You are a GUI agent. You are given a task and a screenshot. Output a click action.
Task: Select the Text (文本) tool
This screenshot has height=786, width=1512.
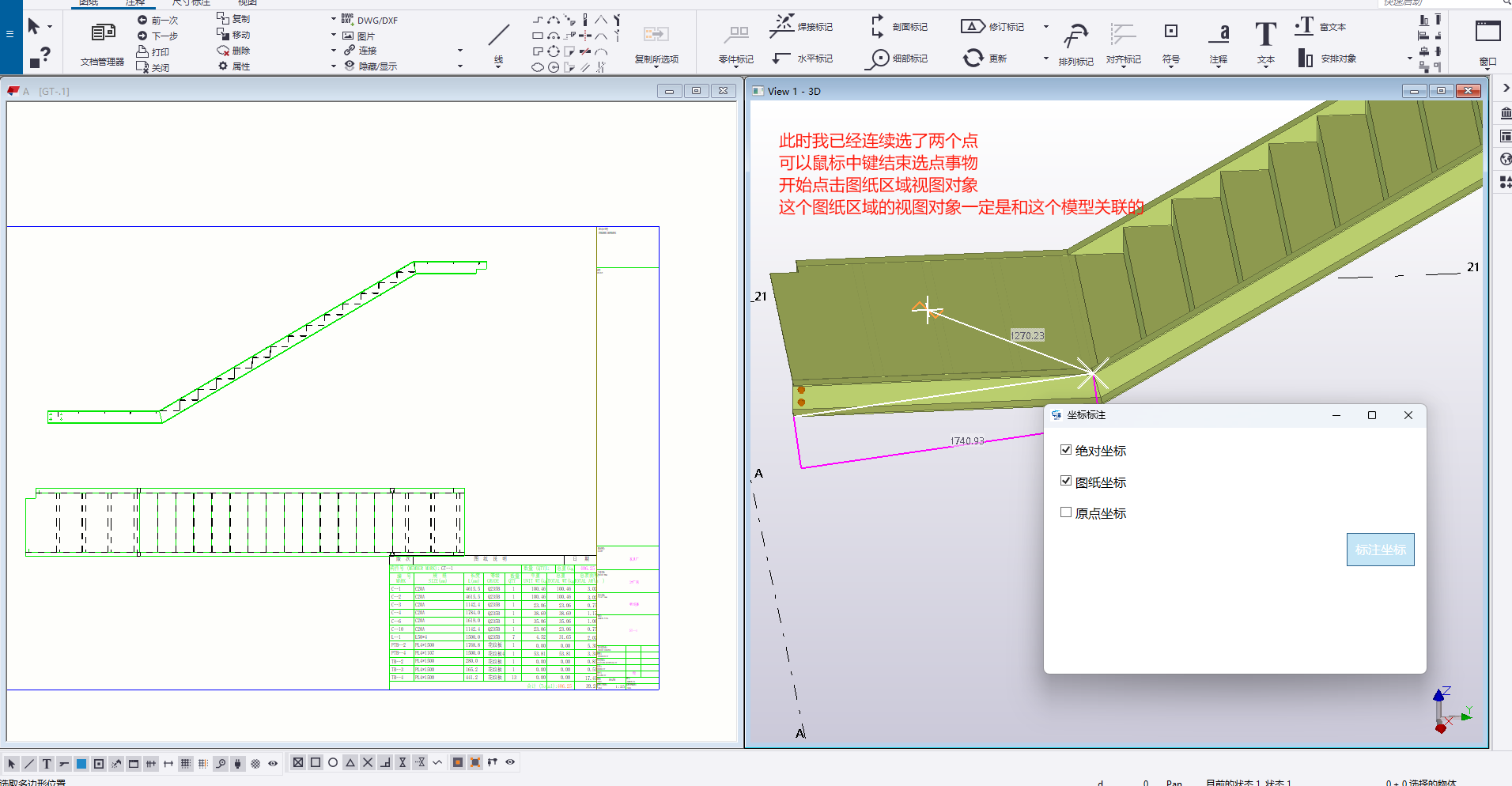point(1265,36)
